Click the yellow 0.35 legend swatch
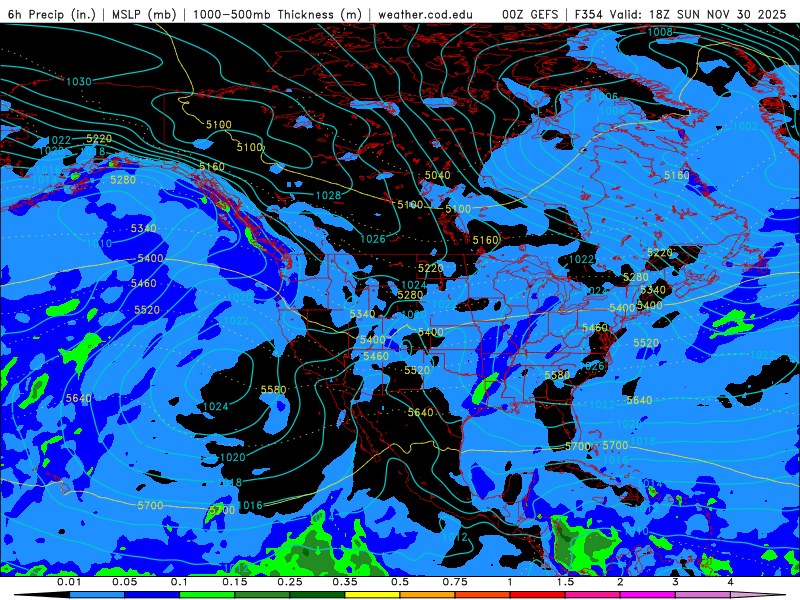800x600 pixels. [372, 595]
